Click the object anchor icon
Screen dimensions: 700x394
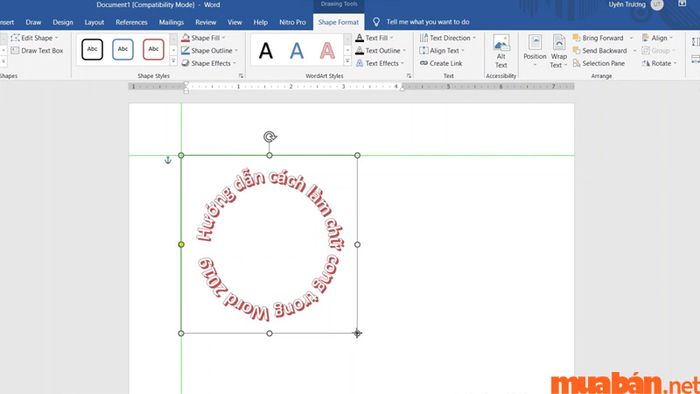pos(168,160)
